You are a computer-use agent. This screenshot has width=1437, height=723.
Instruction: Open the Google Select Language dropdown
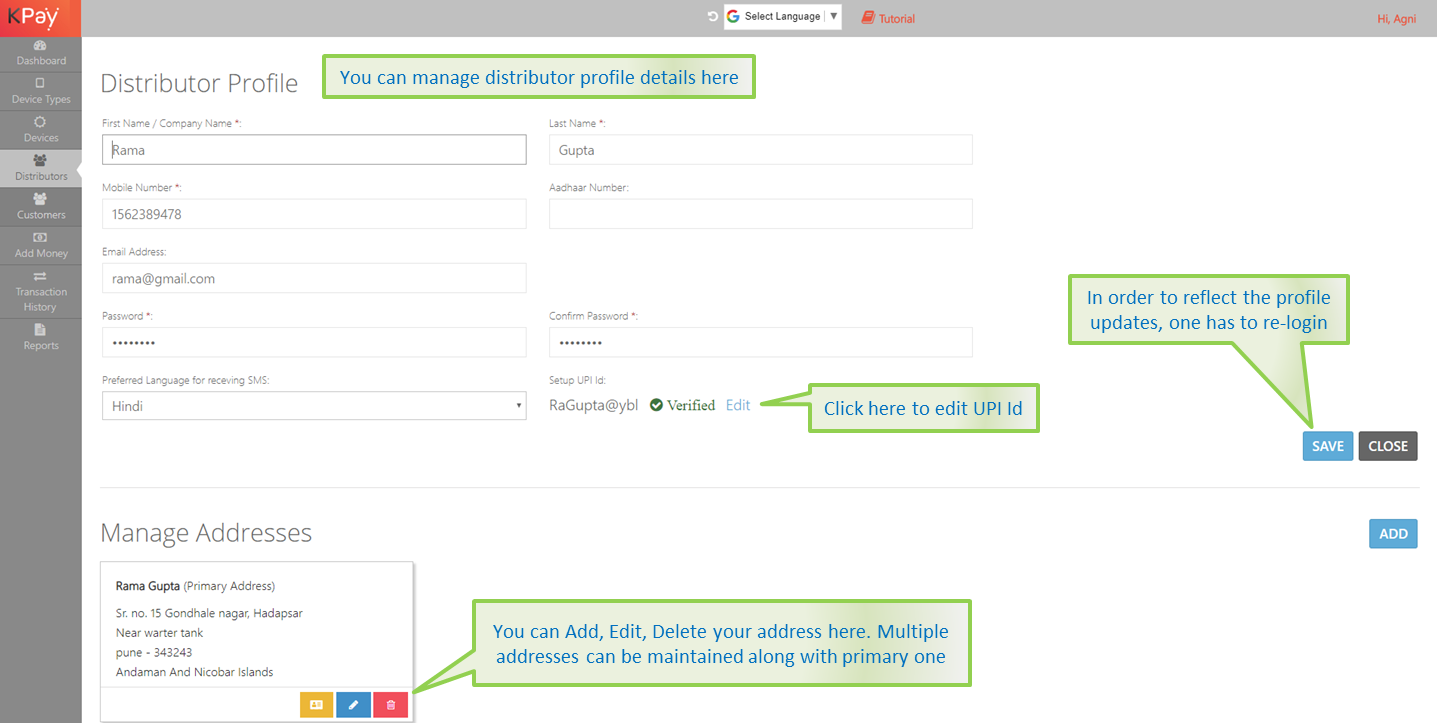(x=782, y=17)
